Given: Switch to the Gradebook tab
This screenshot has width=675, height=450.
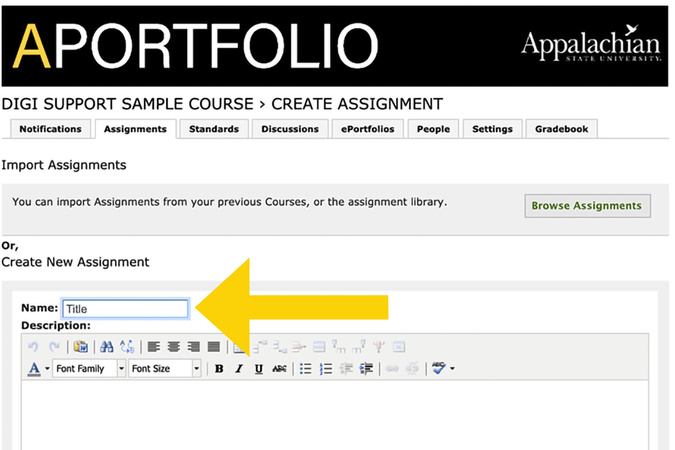Looking at the screenshot, I should pos(562,129).
